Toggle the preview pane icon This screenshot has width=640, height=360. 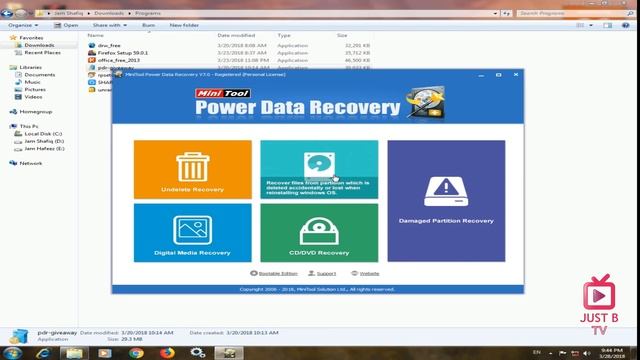tap(608, 25)
